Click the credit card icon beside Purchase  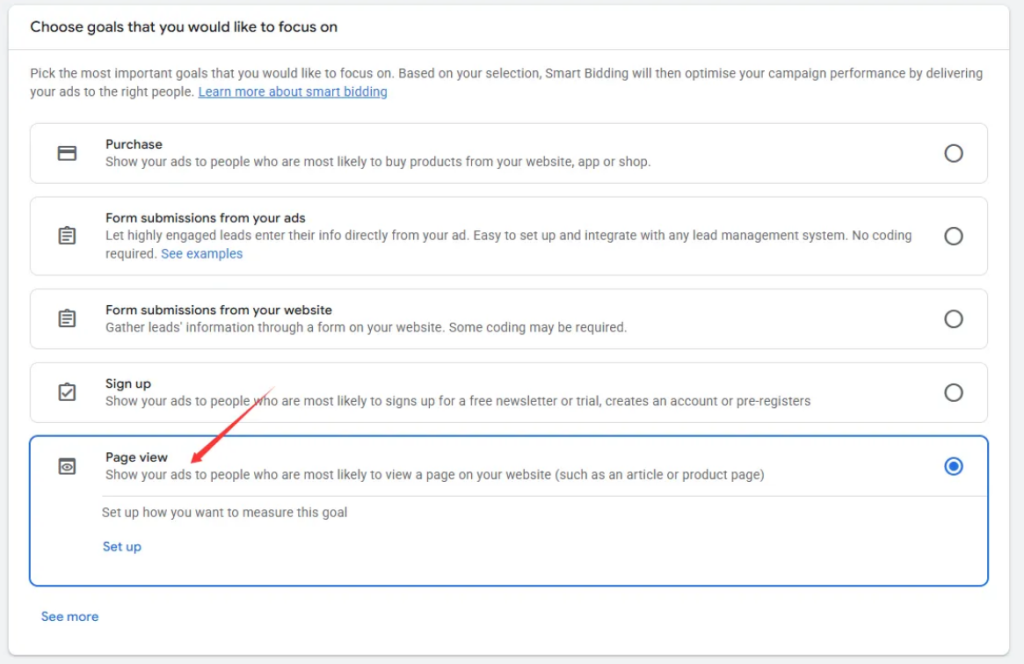pyautogui.click(x=67, y=153)
